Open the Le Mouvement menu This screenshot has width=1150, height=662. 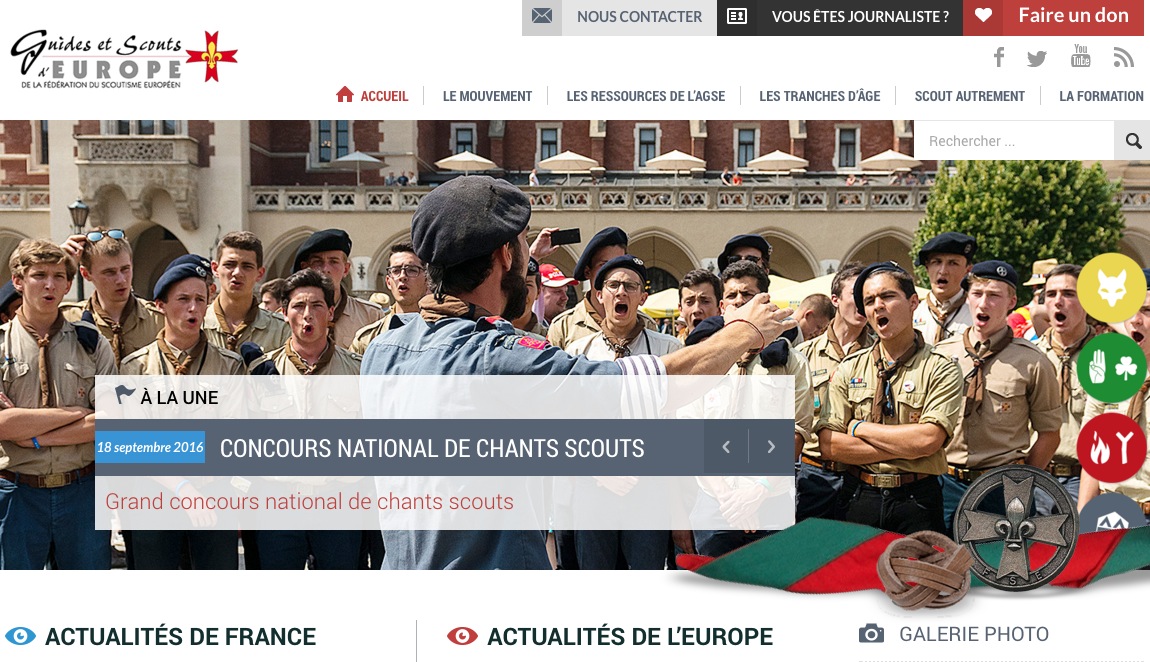(x=487, y=96)
